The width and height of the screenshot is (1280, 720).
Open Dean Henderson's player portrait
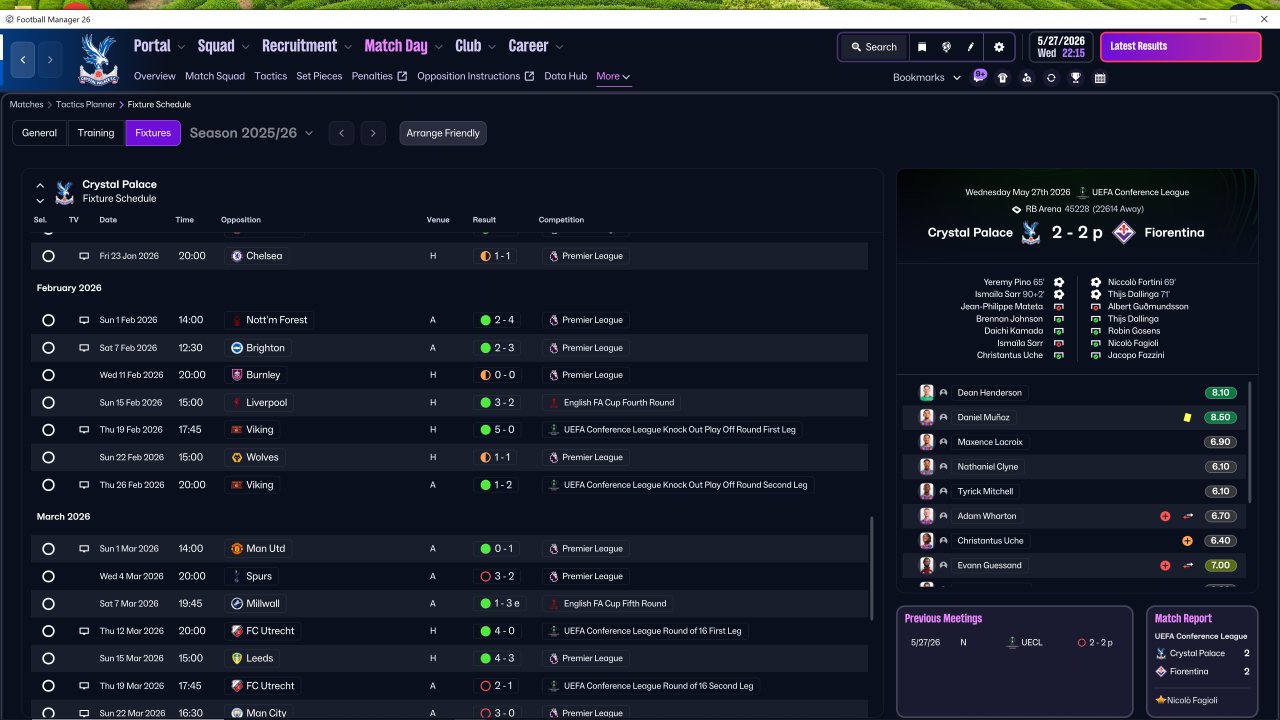click(x=927, y=393)
